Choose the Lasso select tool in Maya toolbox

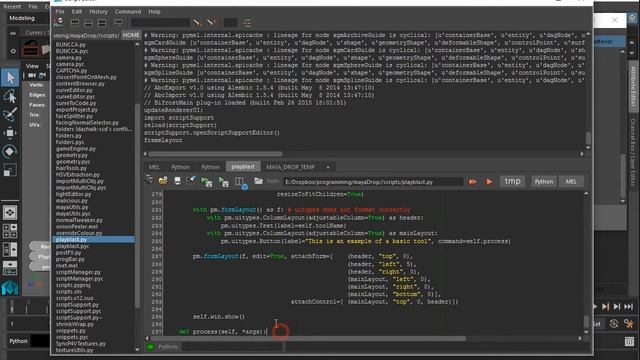point(10,97)
